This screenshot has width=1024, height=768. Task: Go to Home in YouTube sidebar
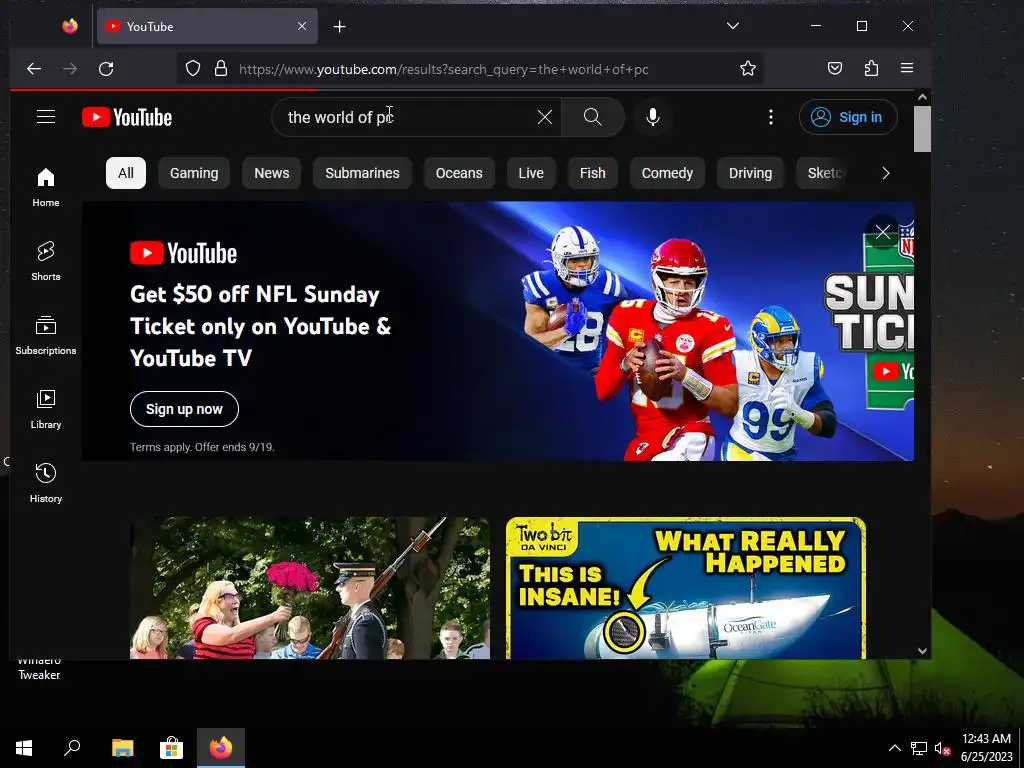point(46,187)
